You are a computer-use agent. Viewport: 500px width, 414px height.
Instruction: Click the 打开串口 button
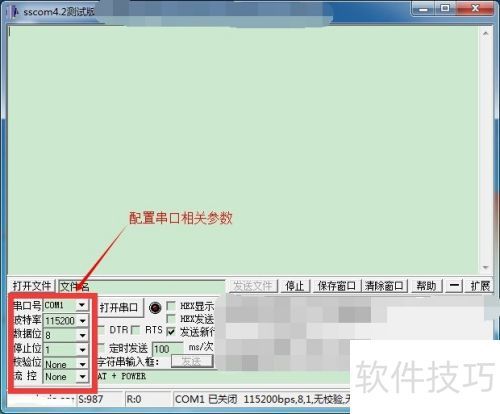point(119,307)
